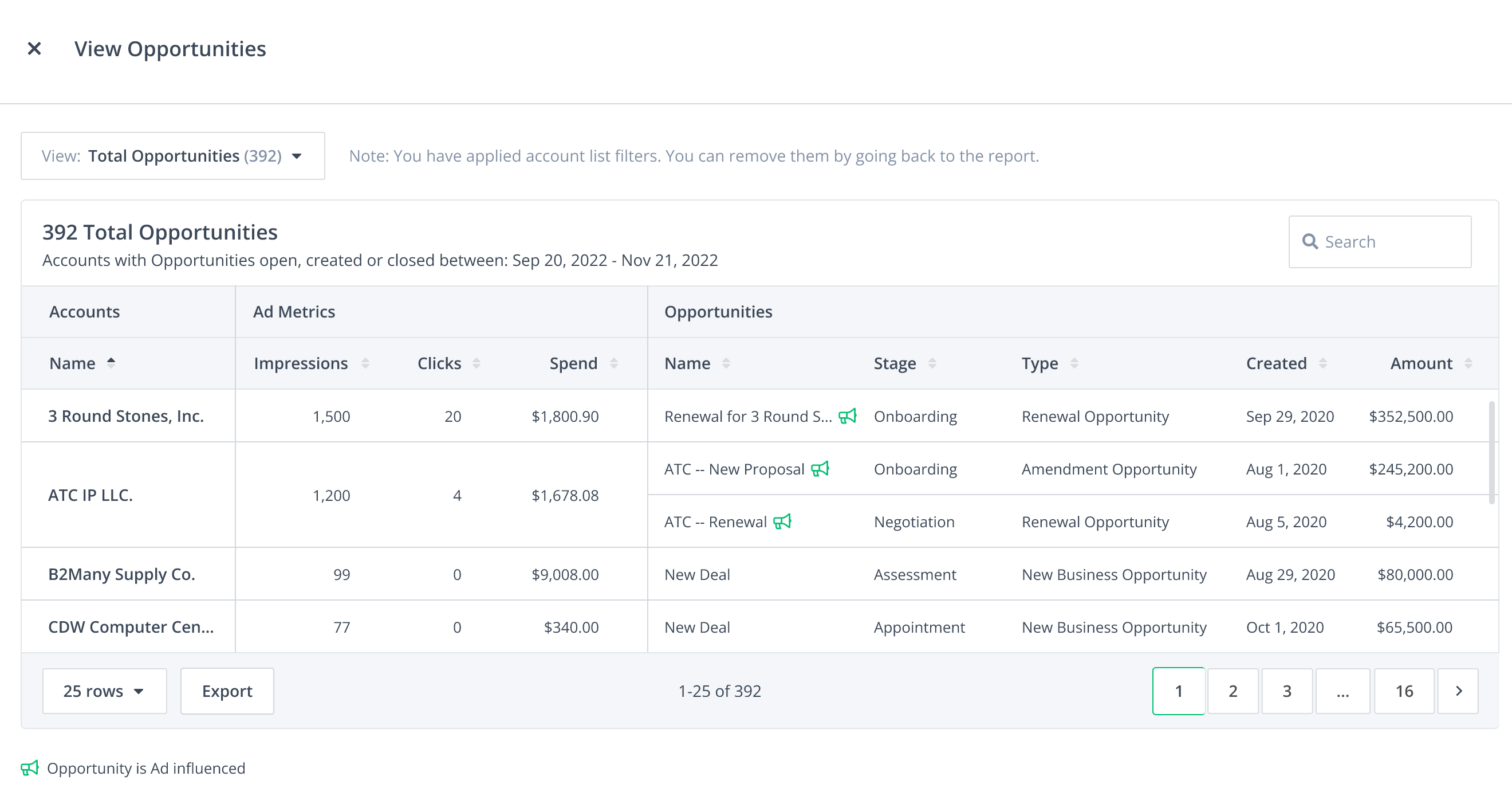Go to page 2
Viewport: 1512px width, 792px height.
point(1233,691)
